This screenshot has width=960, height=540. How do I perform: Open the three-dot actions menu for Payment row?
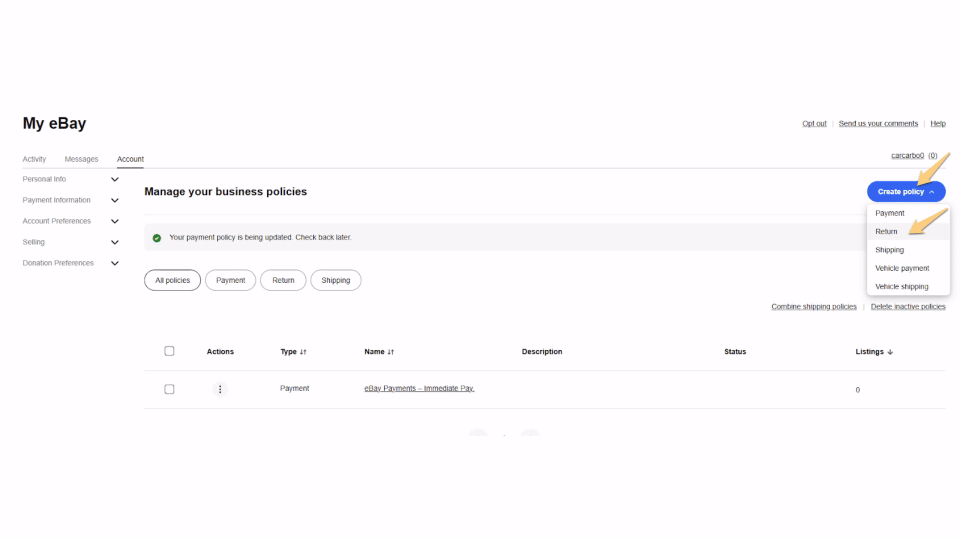[x=220, y=389]
